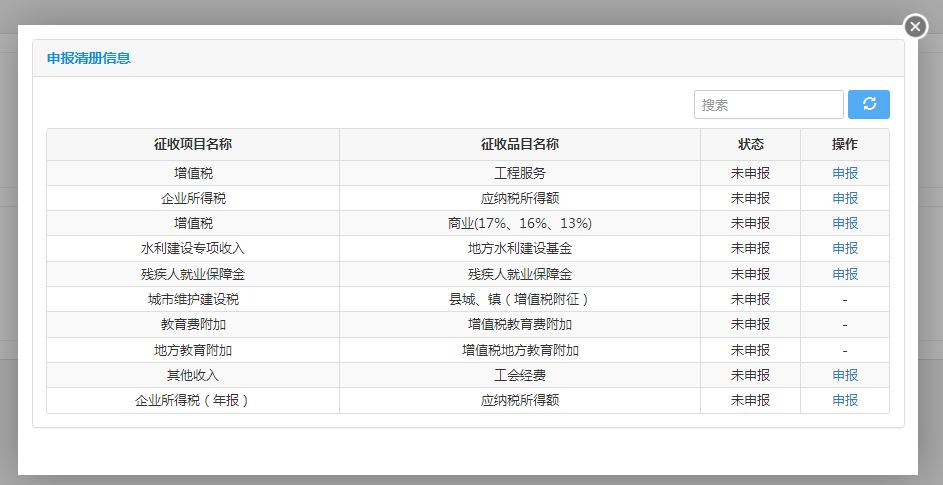Select the 县城、镇(增值税附征) cell
This screenshot has width=943, height=485.
[520, 299]
